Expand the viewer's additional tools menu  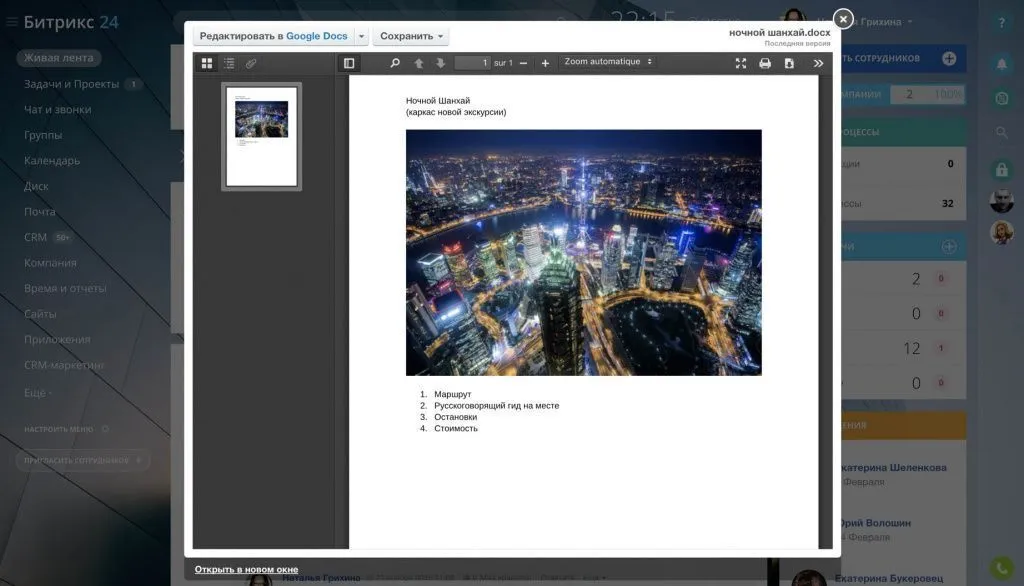coord(818,63)
